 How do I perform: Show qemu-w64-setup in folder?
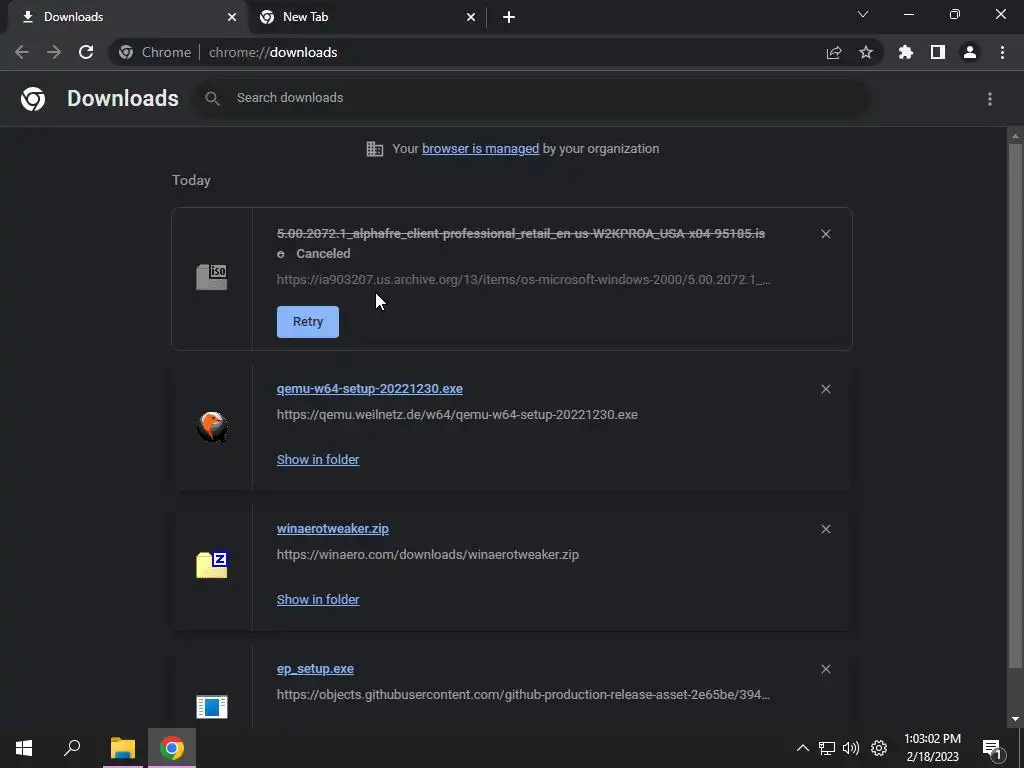pos(318,460)
